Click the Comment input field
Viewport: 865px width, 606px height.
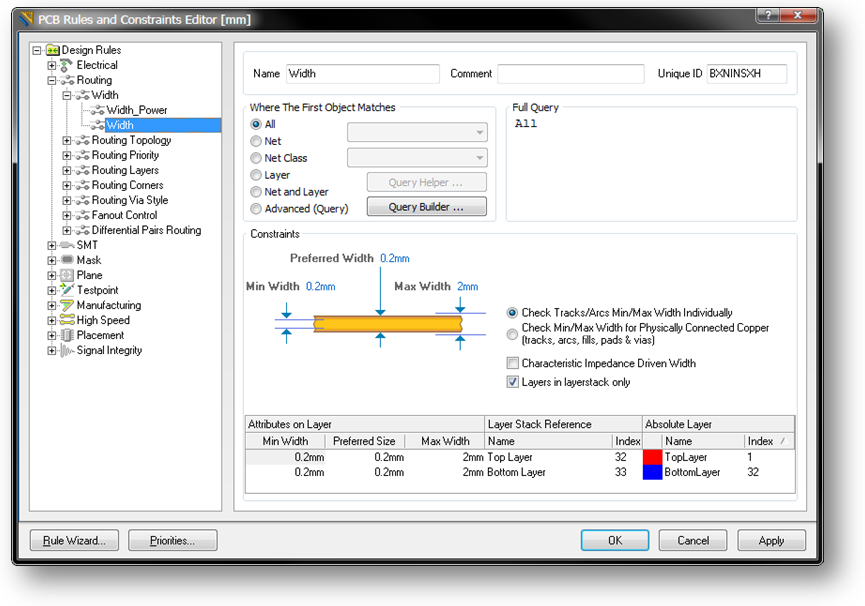tap(571, 74)
